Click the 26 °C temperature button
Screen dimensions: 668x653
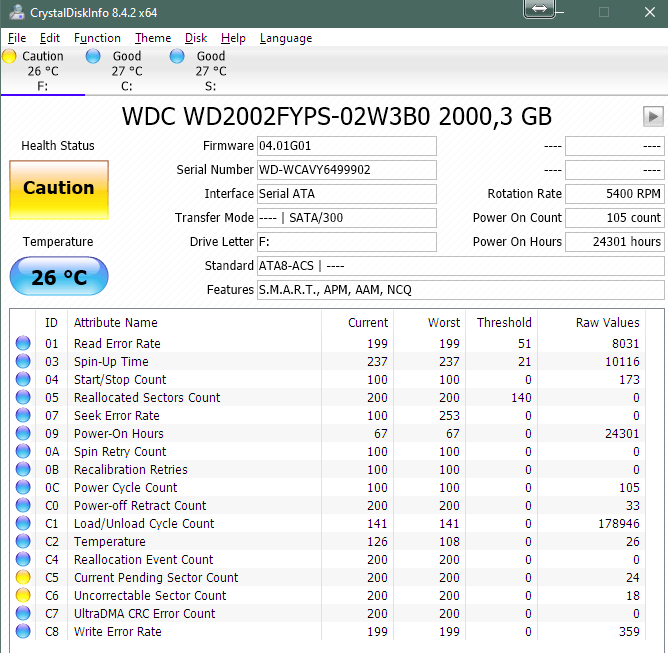click(x=58, y=277)
